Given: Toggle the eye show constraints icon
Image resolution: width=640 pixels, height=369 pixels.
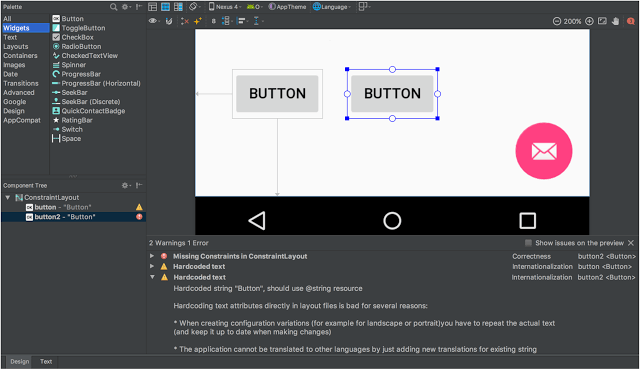Looking at the screenshot, I should coord(153,21).
